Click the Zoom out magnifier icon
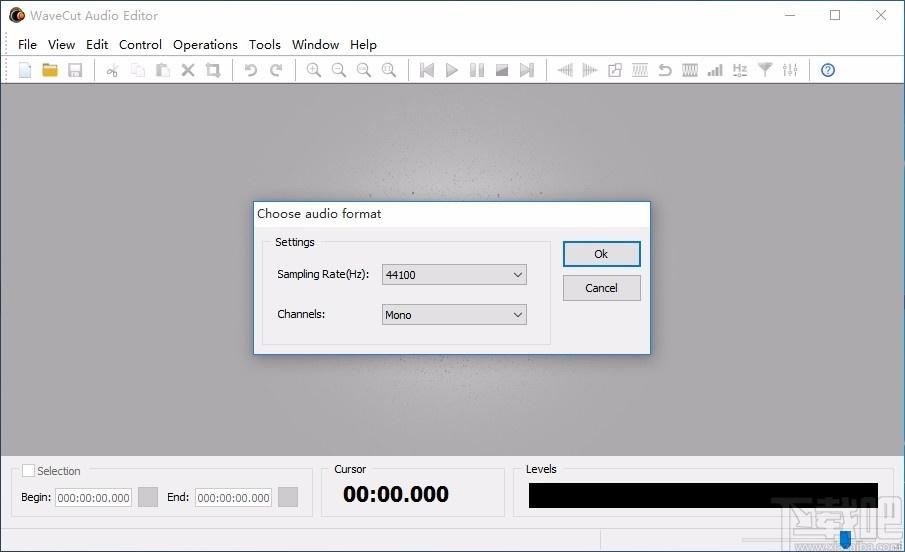 pyautogui.click(x=339, y=70)
